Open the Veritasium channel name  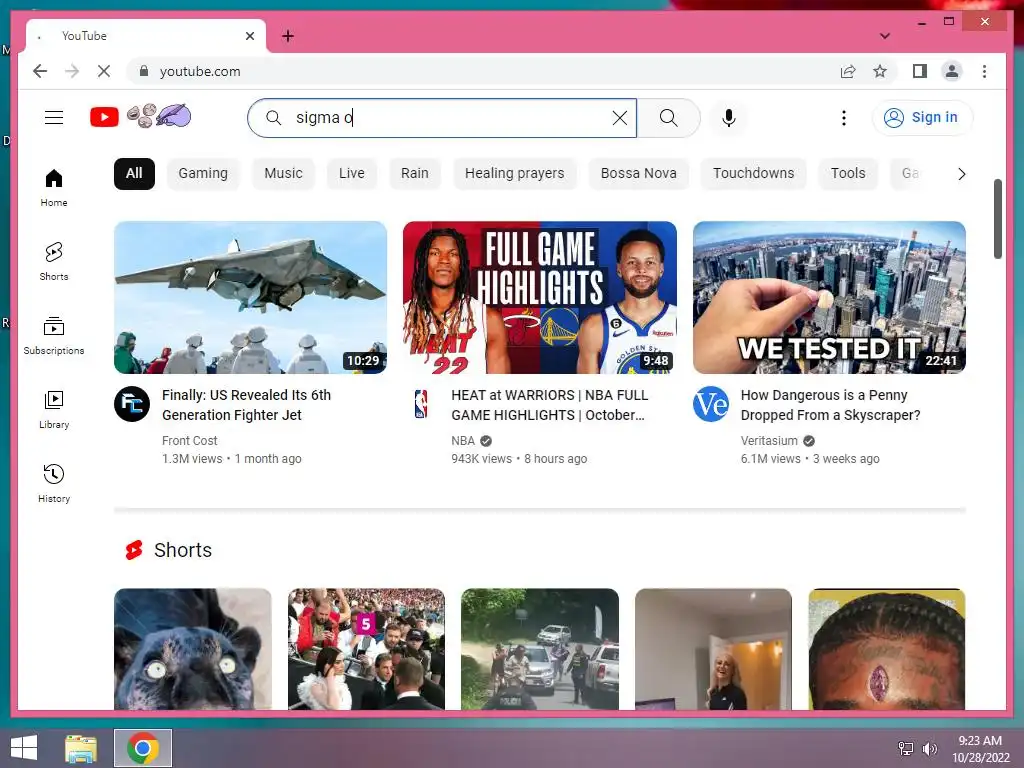tap(769, 441)
